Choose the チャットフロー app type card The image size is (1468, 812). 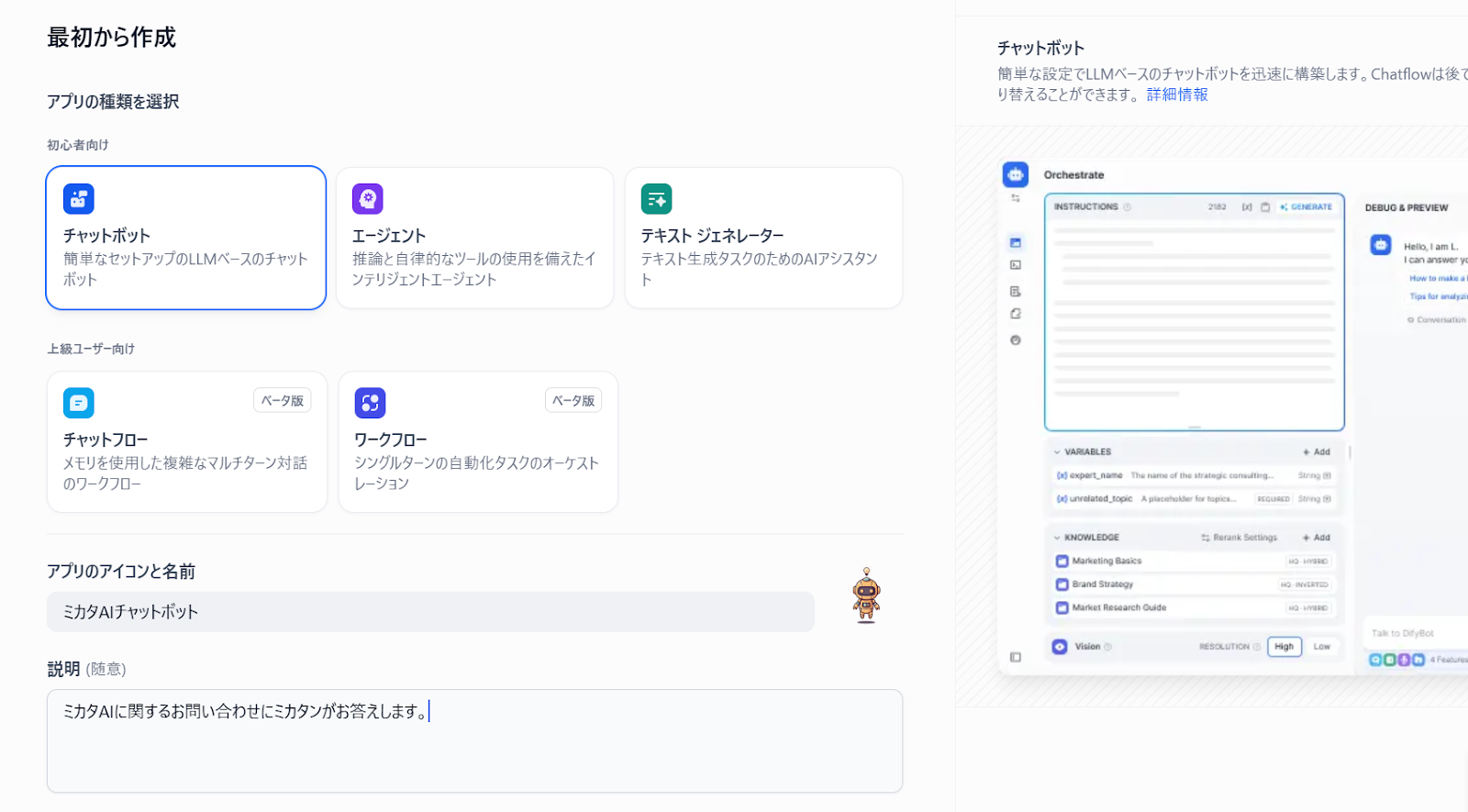186,442
